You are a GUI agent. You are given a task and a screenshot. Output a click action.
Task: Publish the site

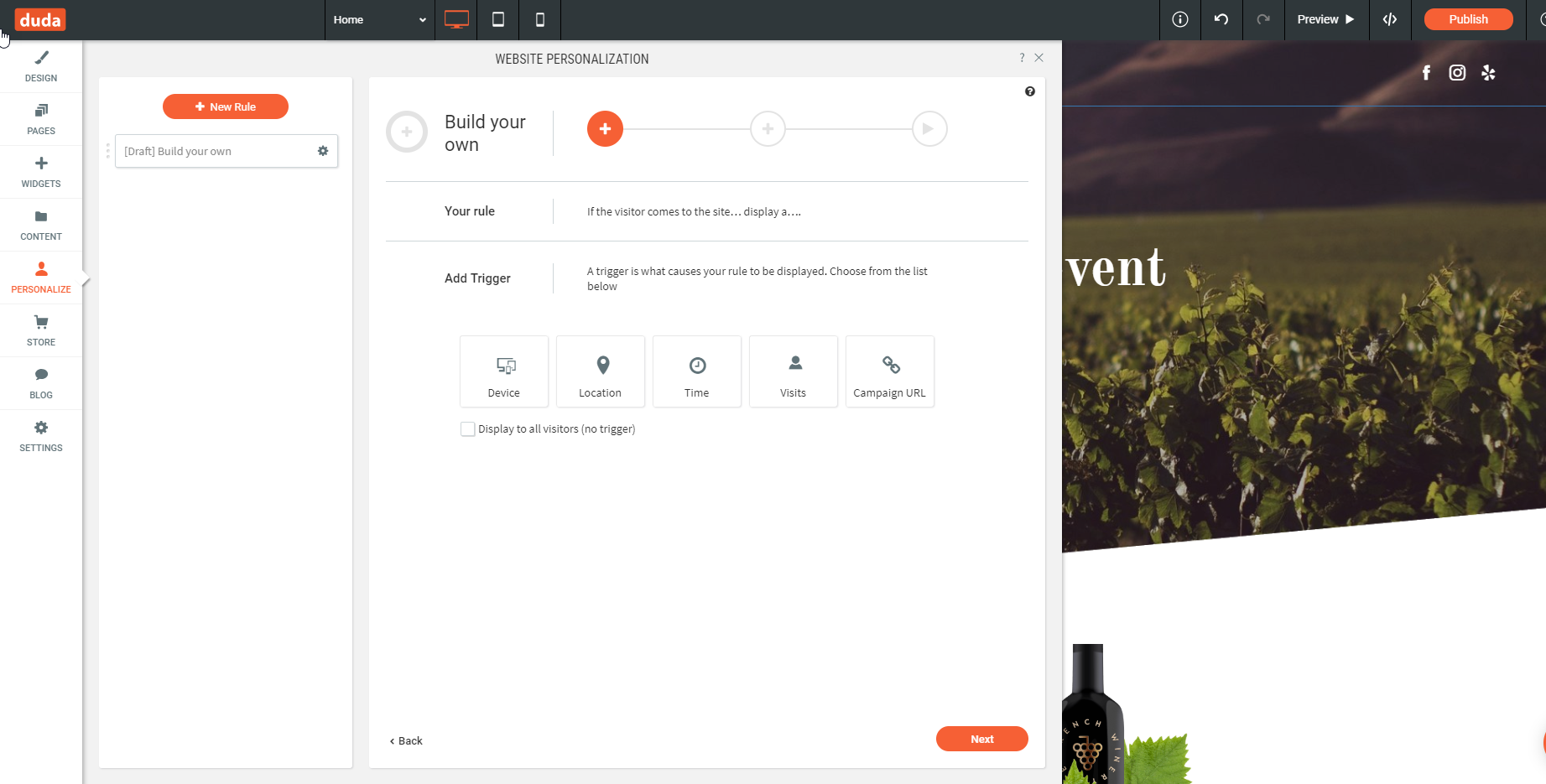(1469, 19)
